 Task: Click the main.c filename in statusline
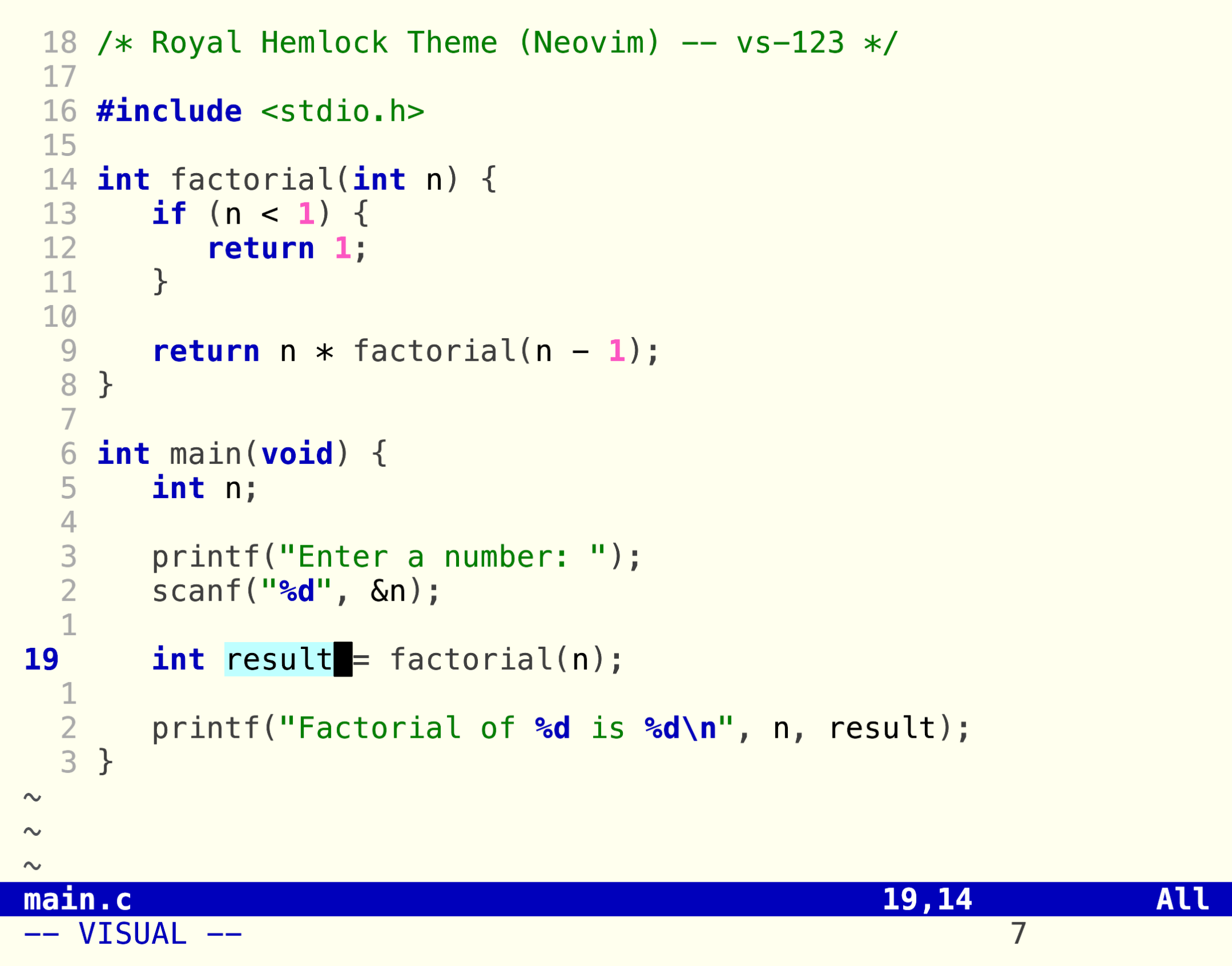click(x=77, y=899)
